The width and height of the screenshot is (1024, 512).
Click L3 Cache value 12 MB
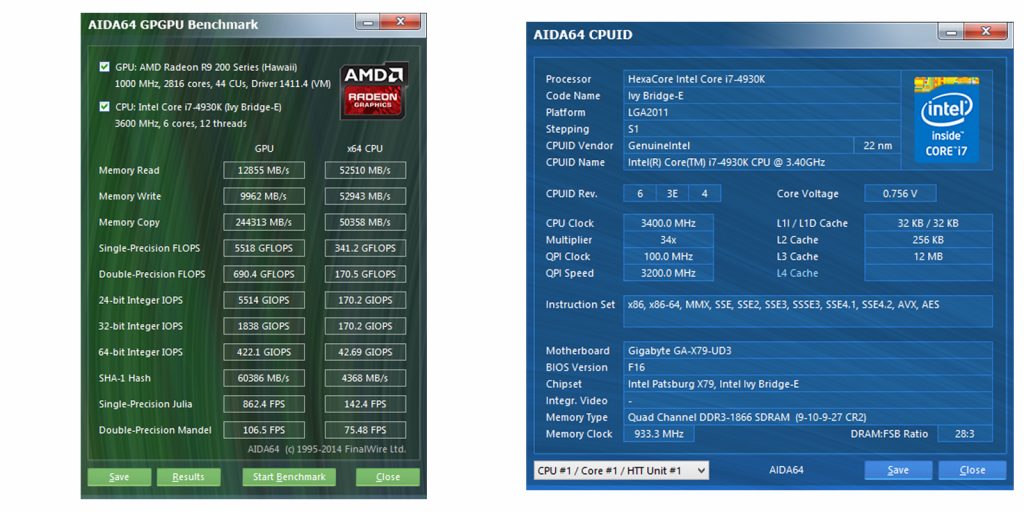(929, 257)
